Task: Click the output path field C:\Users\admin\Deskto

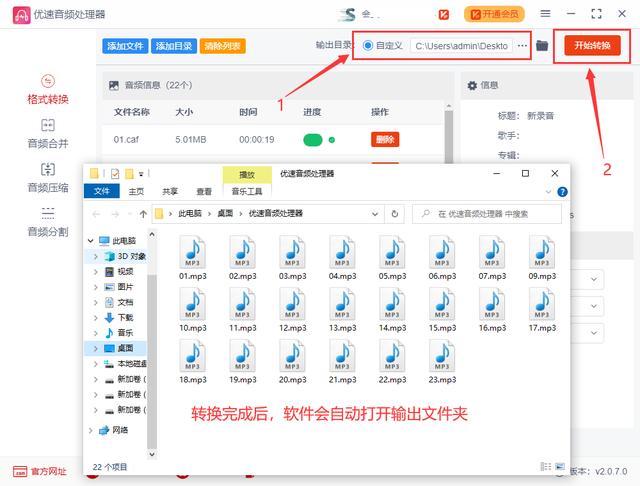Action: click(x=462, y=46)
